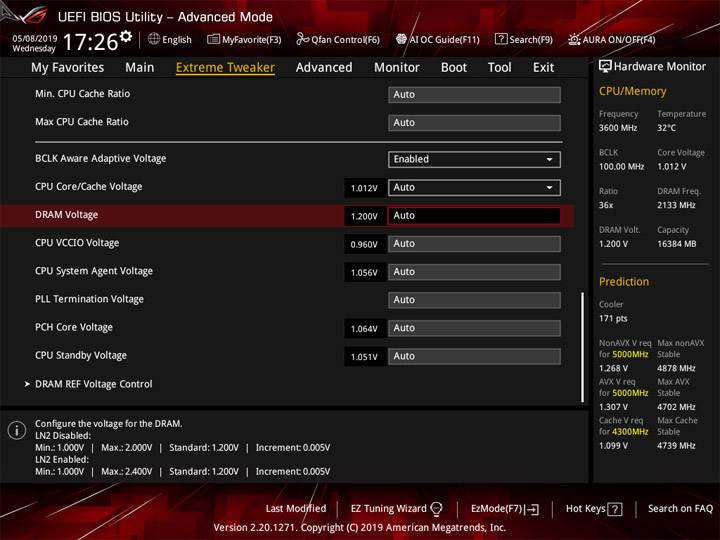Viewport: 720px width, 540px height.
Task: Switch to EzMode(F7)
Action: pos(497,508)
